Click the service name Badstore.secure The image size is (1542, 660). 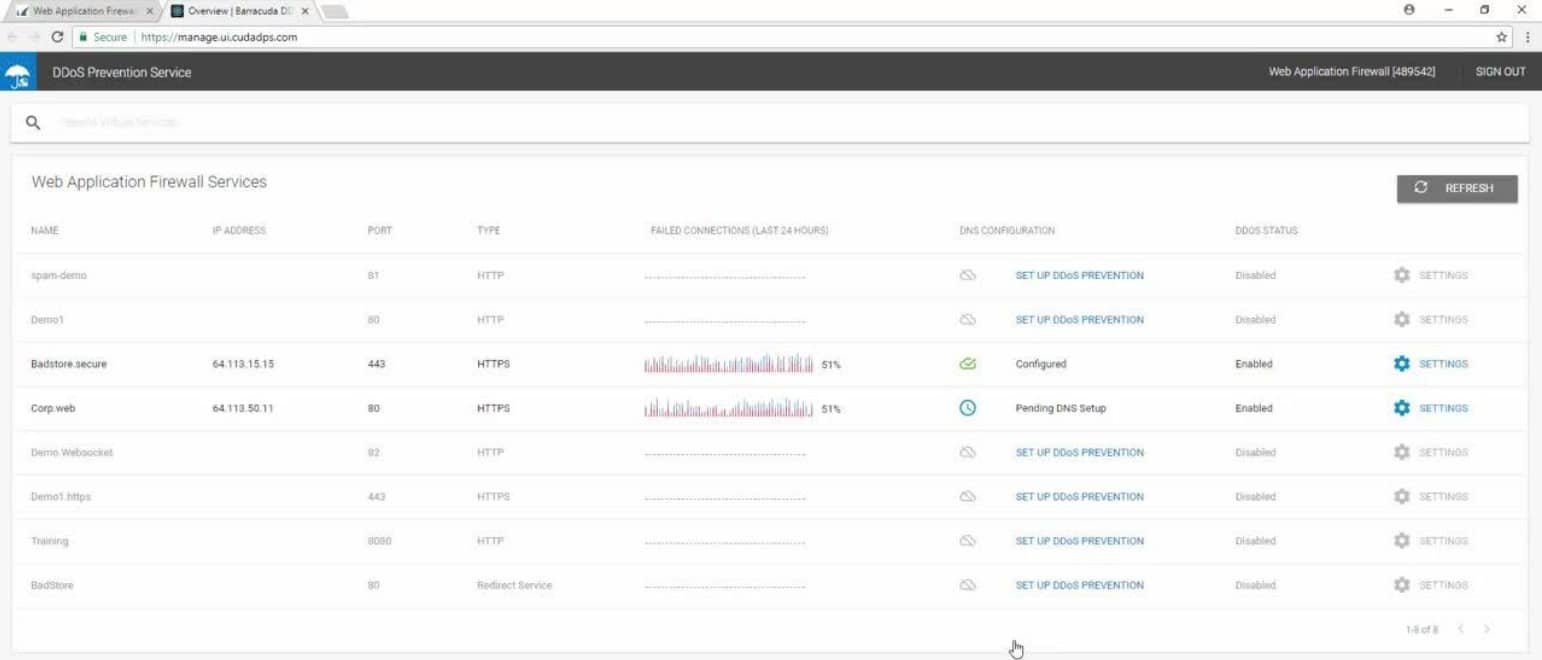coord(69,364)
